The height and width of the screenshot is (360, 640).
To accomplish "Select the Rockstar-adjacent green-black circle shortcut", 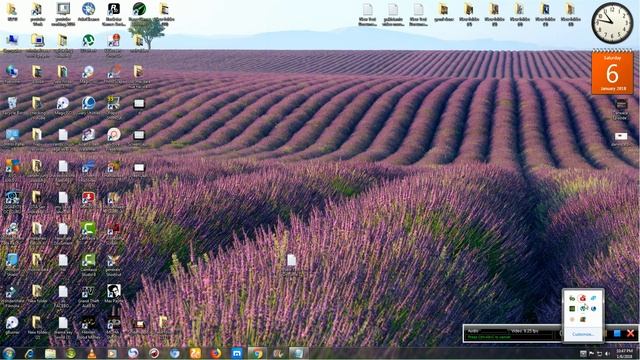I will pyautogui.click(x=139, y=9).
